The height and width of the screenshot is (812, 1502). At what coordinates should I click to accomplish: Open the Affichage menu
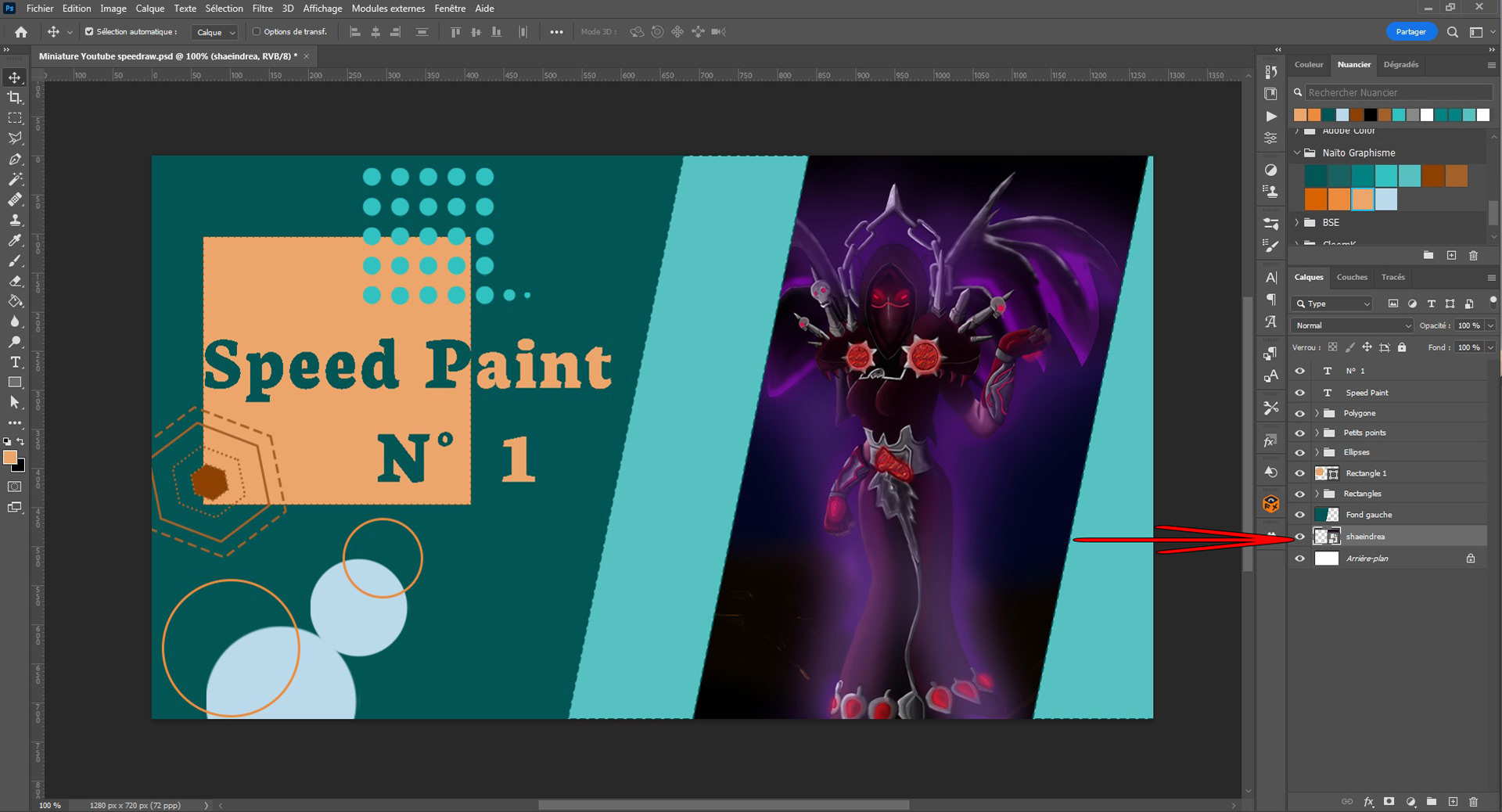(x=323, y=9)
